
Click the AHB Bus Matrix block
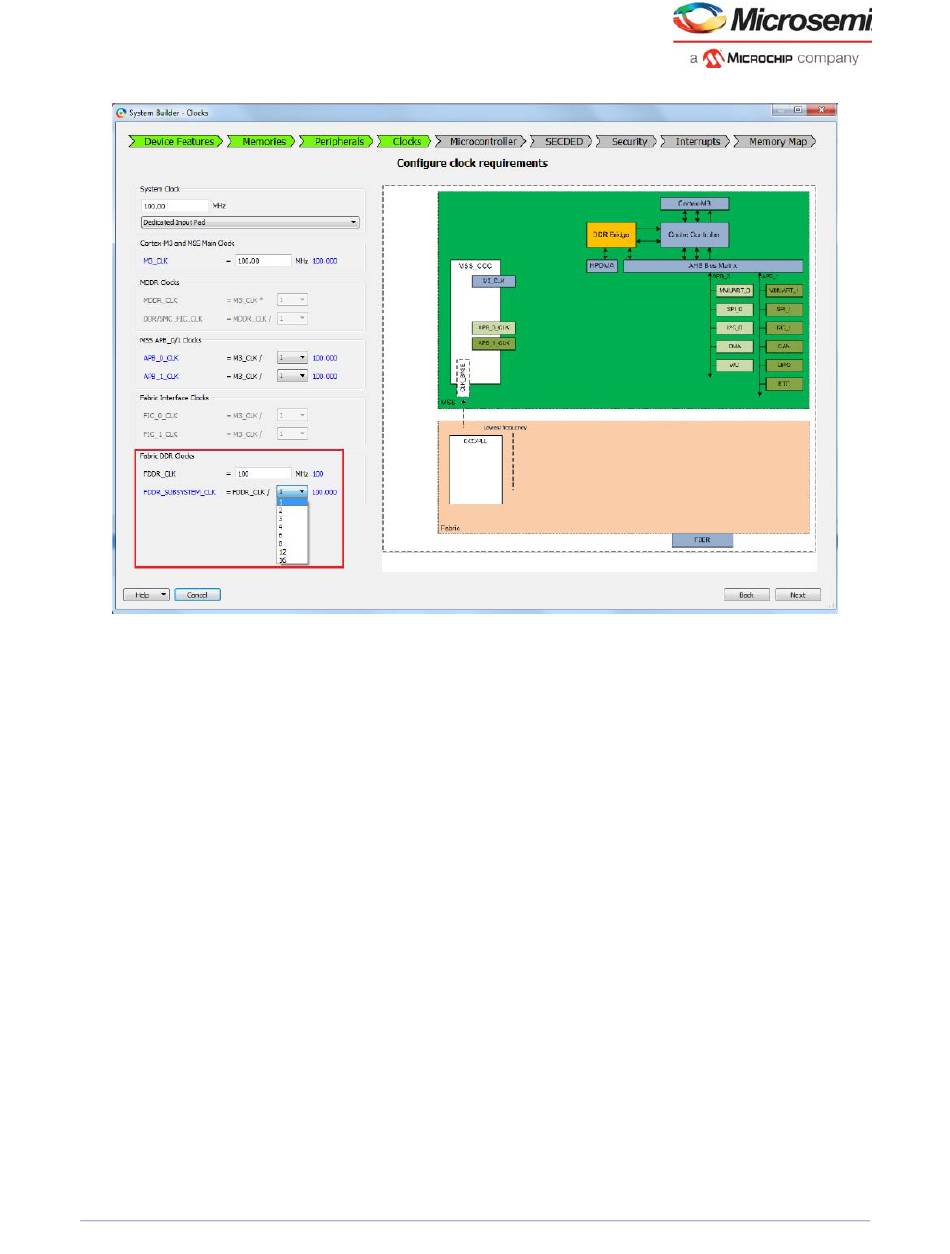click(x=713, y=266)
